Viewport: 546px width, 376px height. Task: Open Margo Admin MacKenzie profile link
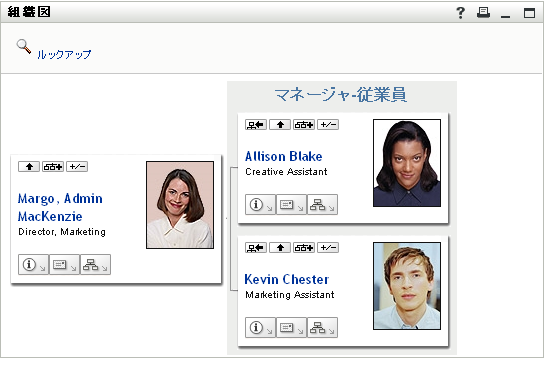click(60, 207)
